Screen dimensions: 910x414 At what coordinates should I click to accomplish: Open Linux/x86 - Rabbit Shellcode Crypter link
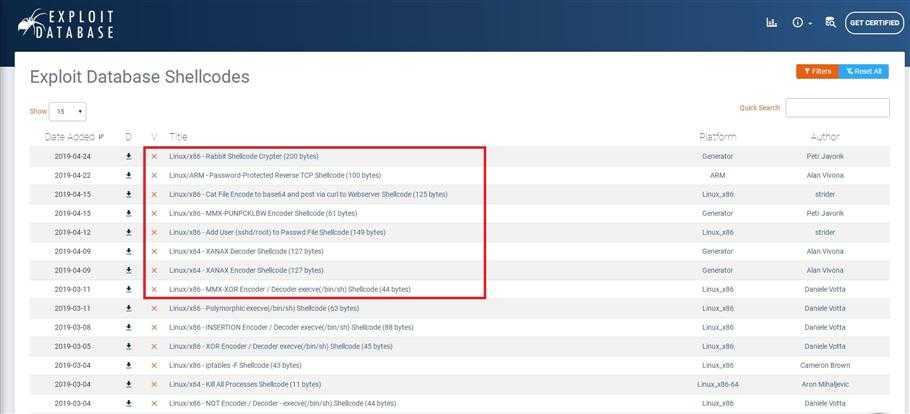(x=244, y=156)
